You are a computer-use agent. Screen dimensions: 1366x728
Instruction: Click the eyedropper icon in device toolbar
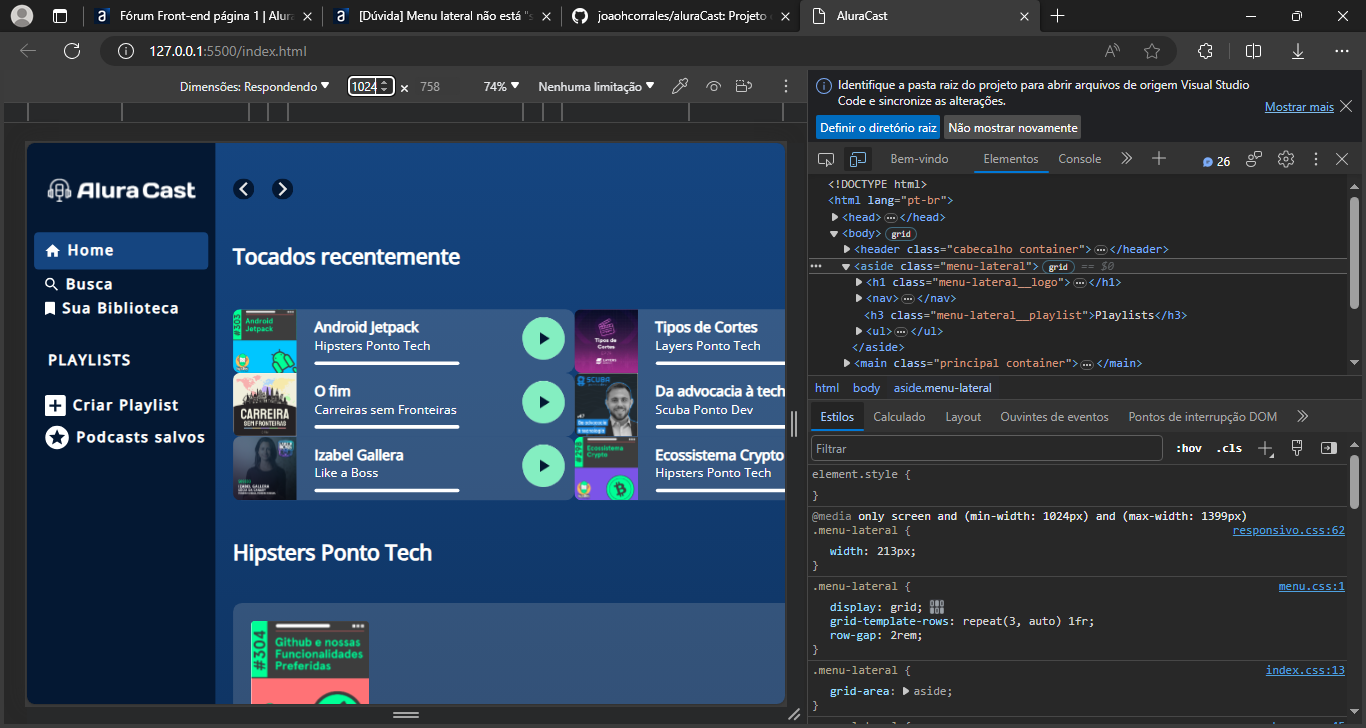tap(680, 87)
